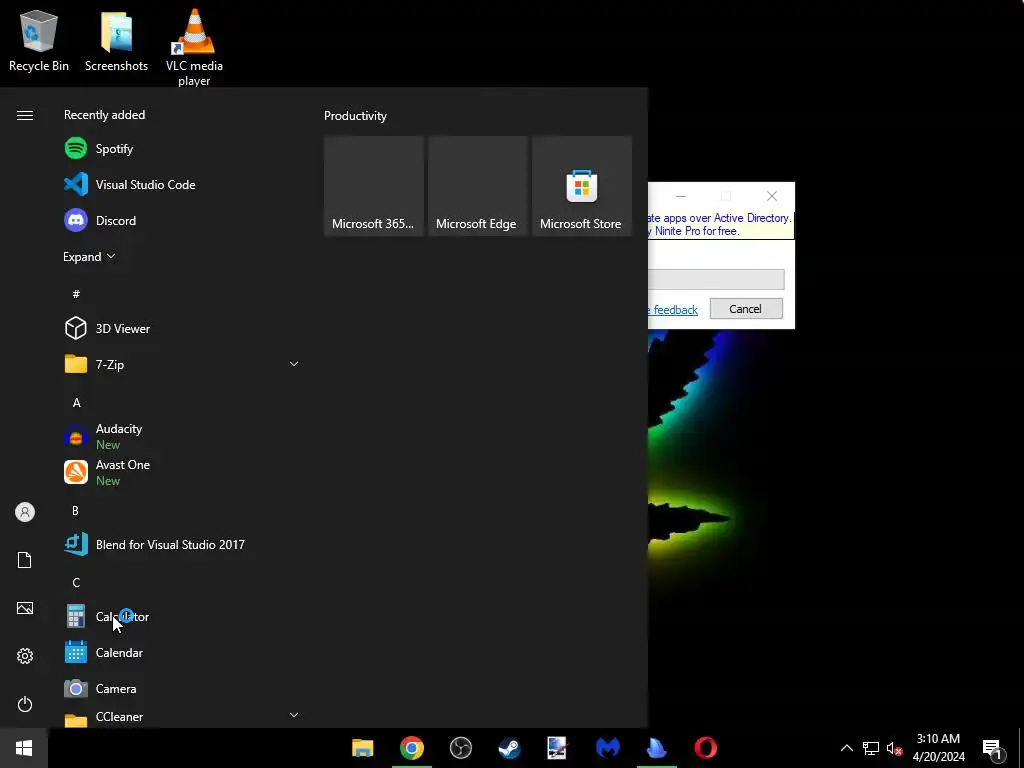
Task: Open Pictures from the Start sidebar
Action: pyautogui.click(x=25, y=608)
